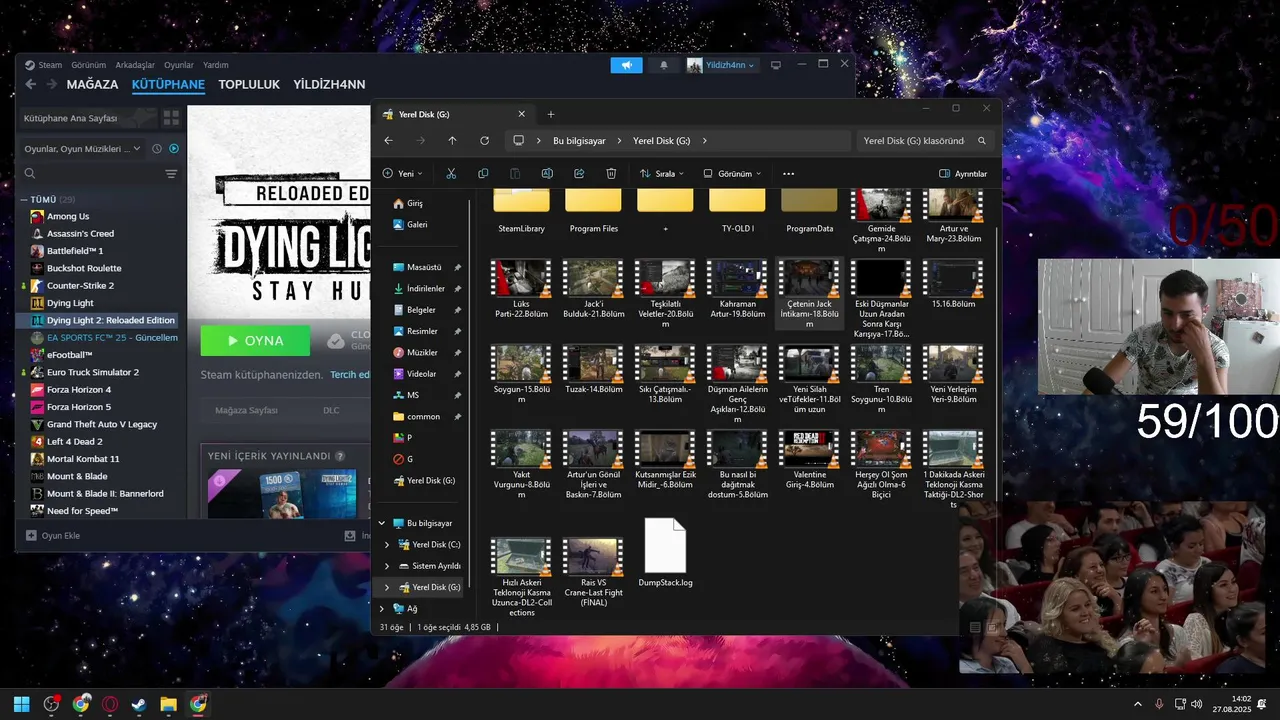This screenshot has width=1280, height=720.
Task: Click the Share icon in Explorer toolbar
Action: tap(579, 173)
